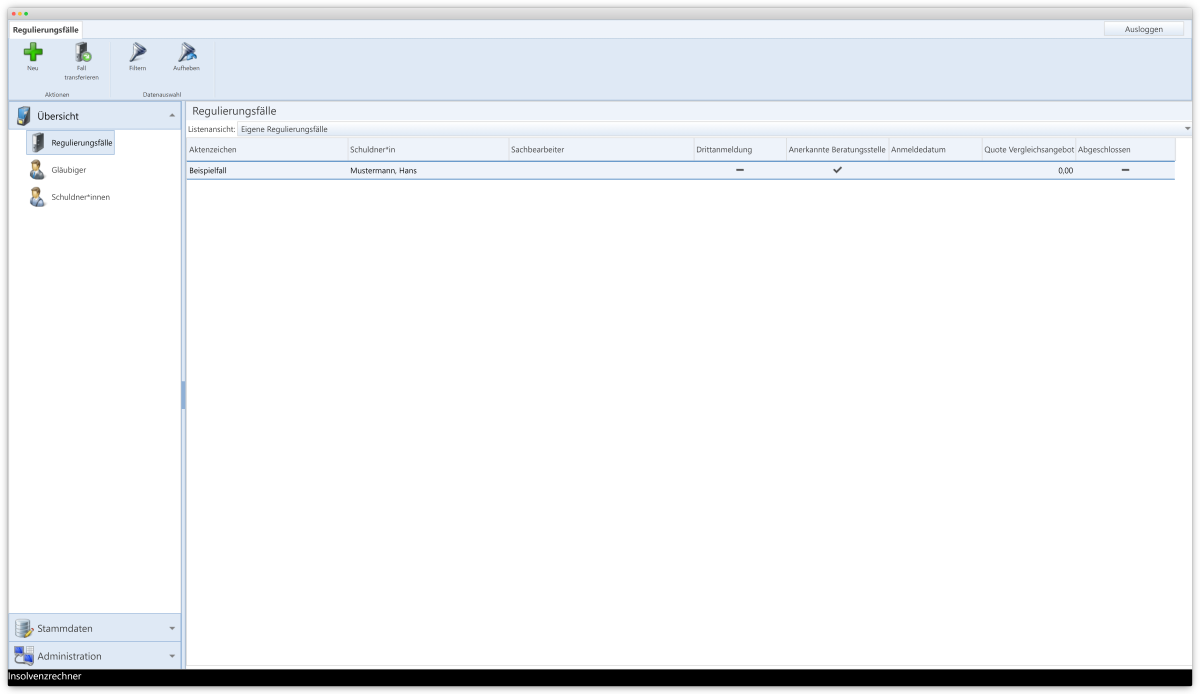
Task: Click the Stammdaten database icon
Action: (24, 628)
